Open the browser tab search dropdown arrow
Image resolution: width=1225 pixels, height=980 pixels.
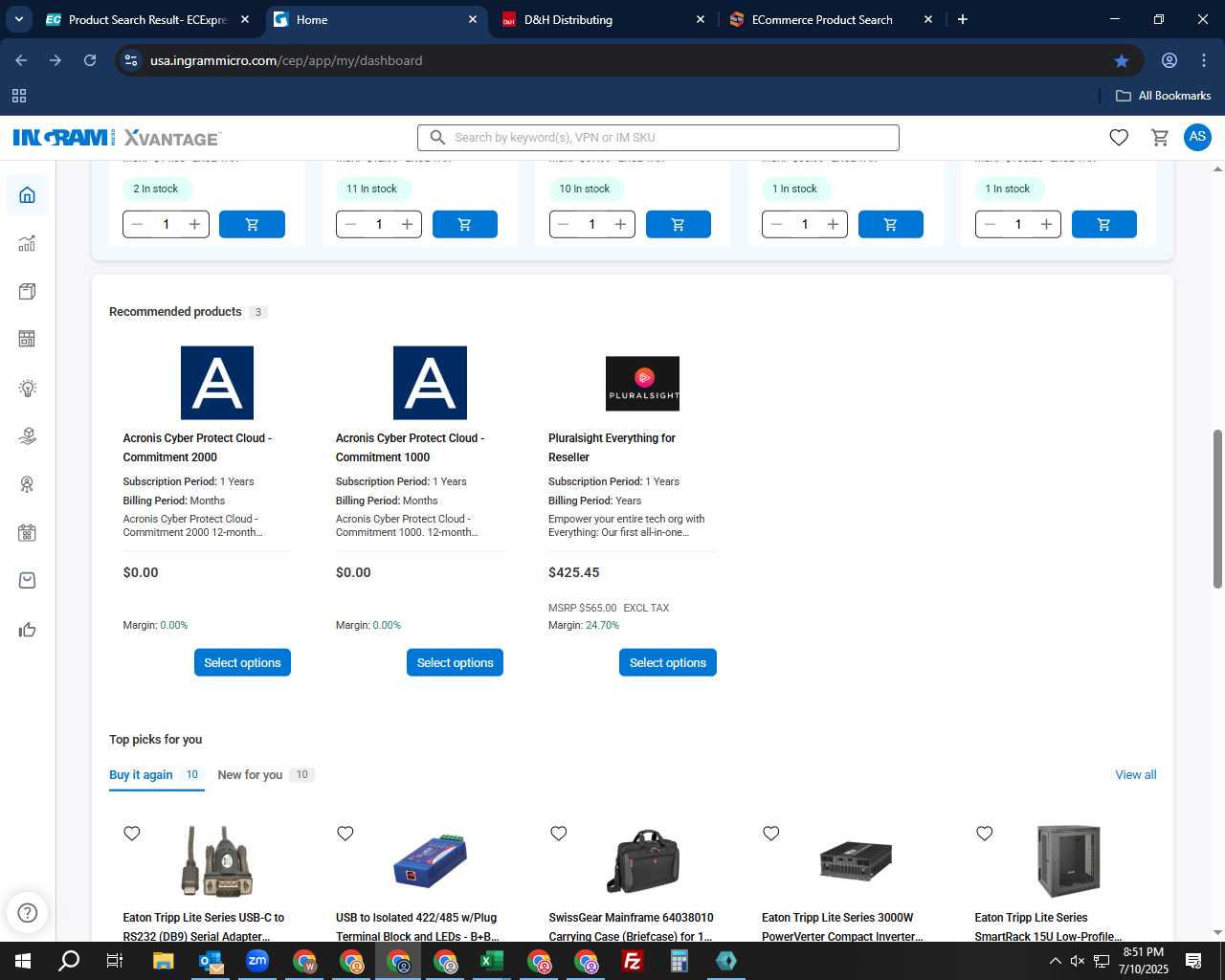click(x=18, y=19)
